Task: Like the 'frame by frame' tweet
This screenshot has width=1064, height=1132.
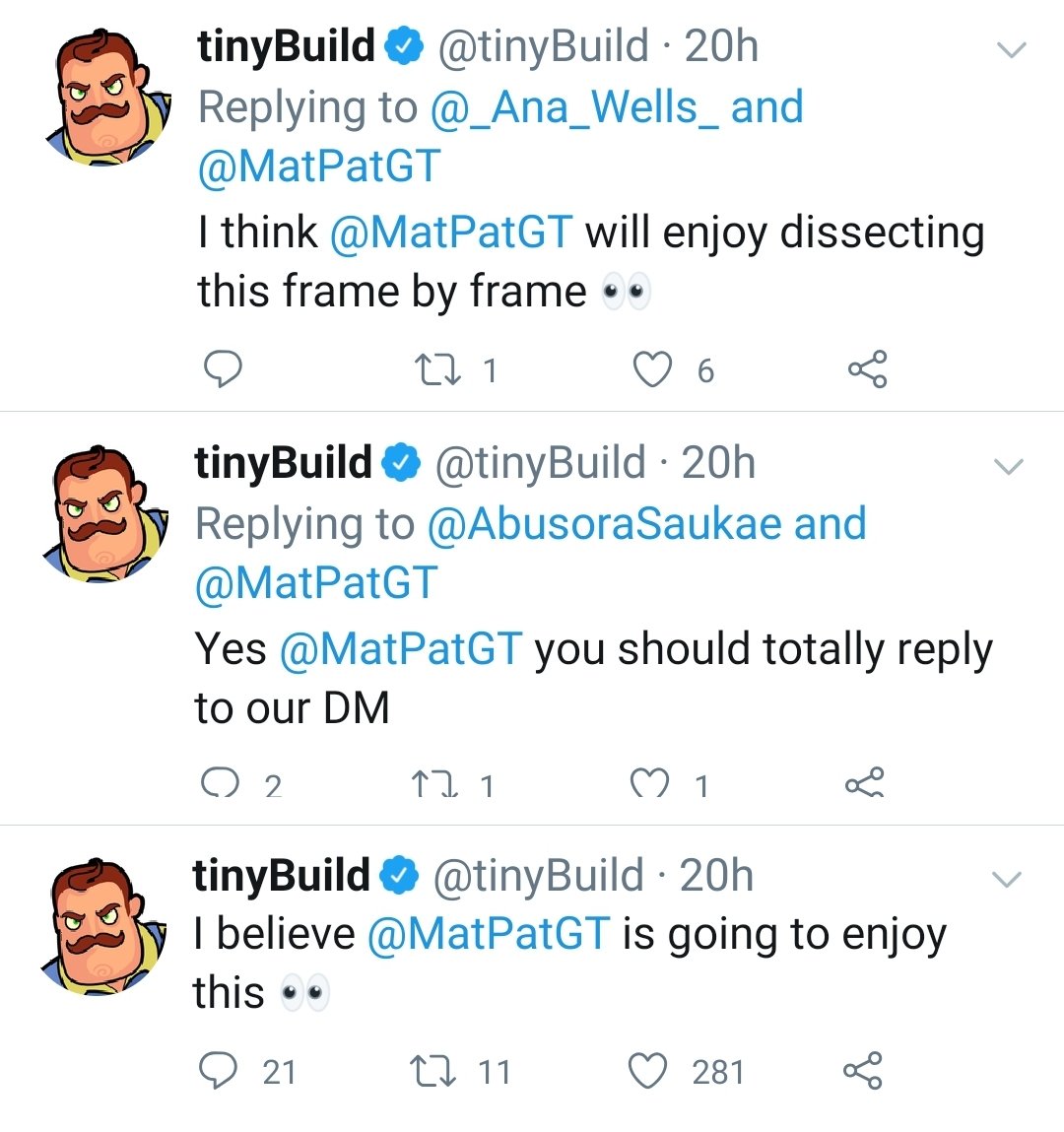Action: click(651, 369)
